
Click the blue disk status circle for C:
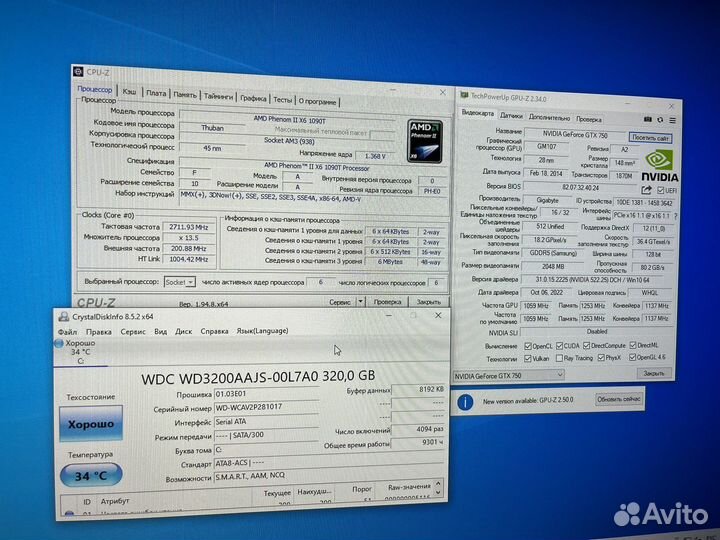click(59, 343)
